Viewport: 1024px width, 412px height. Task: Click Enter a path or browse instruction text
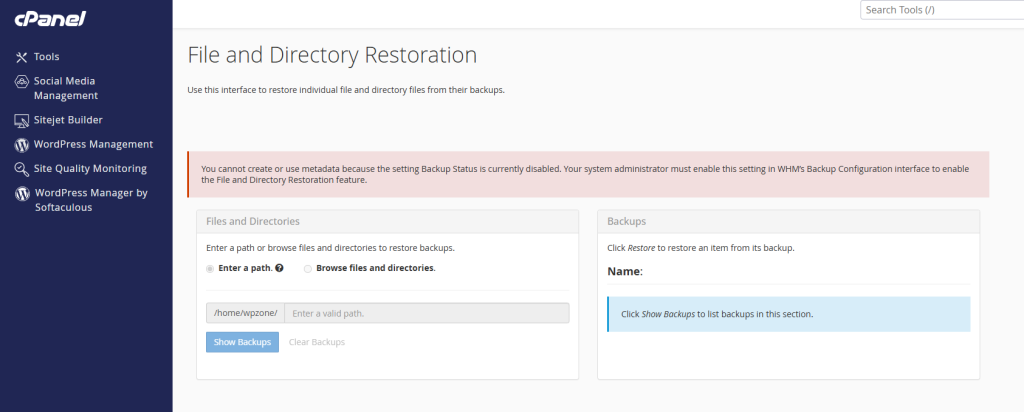tap(330, 249)
